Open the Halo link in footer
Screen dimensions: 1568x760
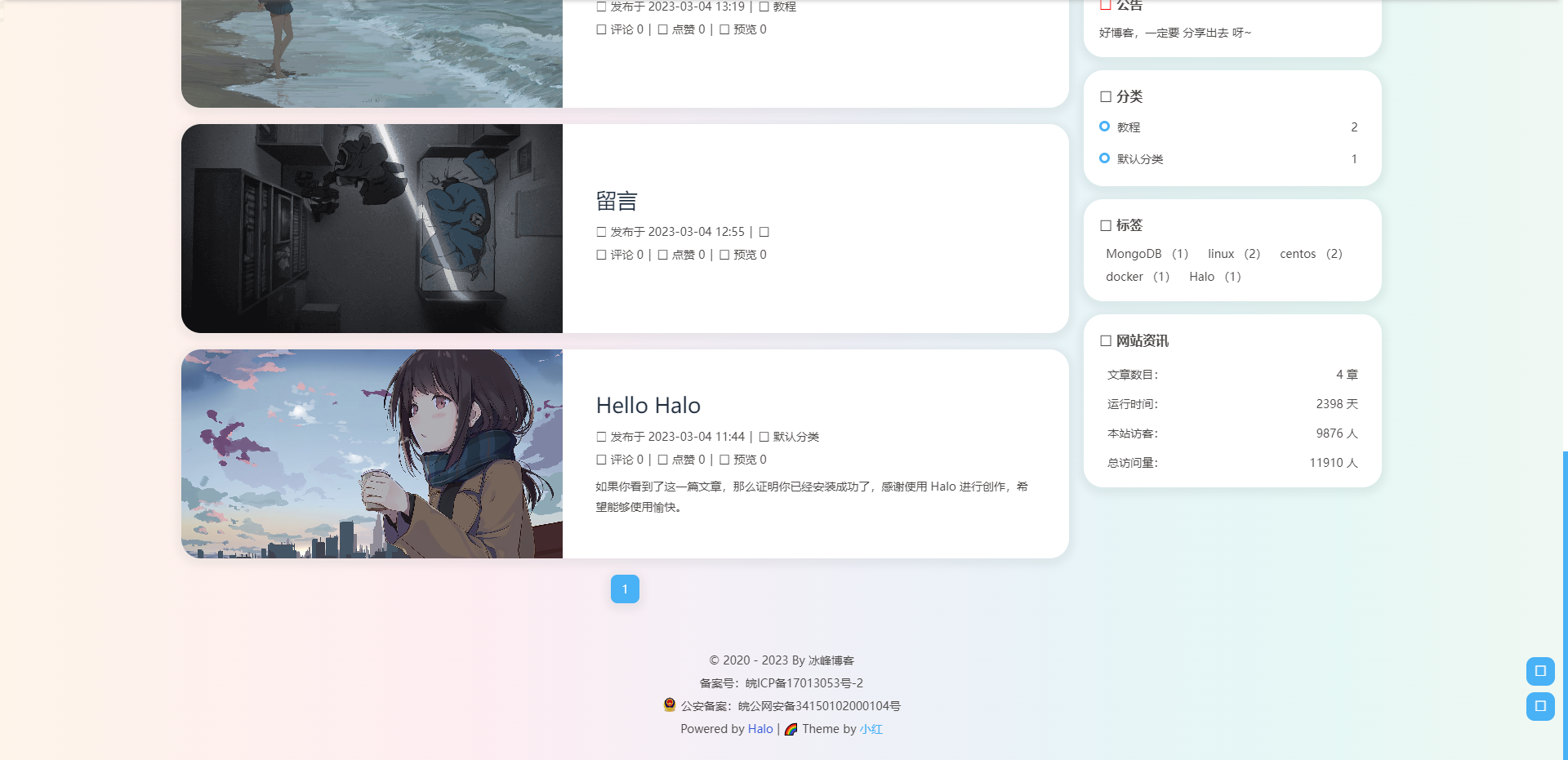[x=760, y=729]
